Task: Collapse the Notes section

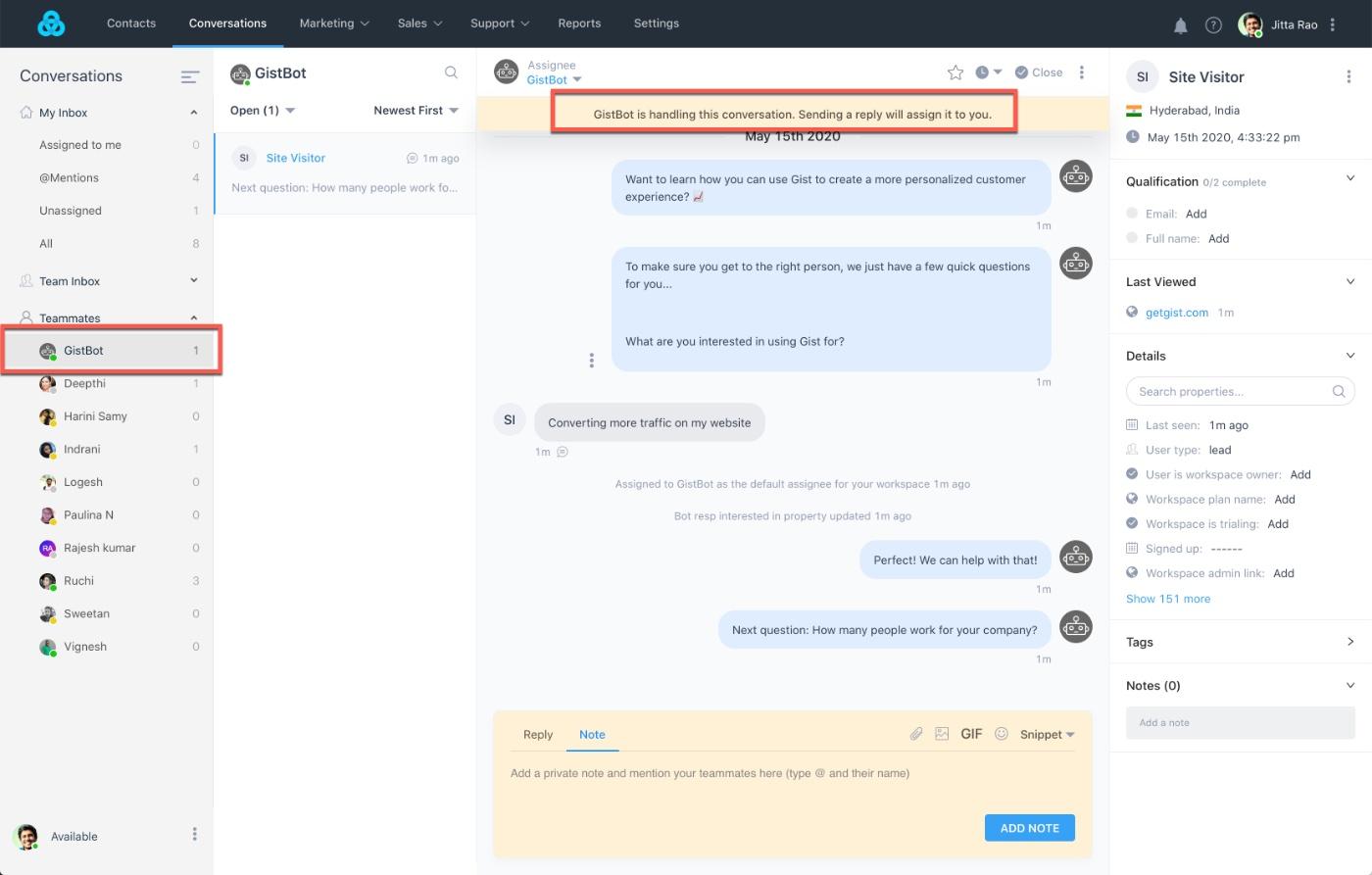Action: pyautogui.click(x=1349, y=685)
